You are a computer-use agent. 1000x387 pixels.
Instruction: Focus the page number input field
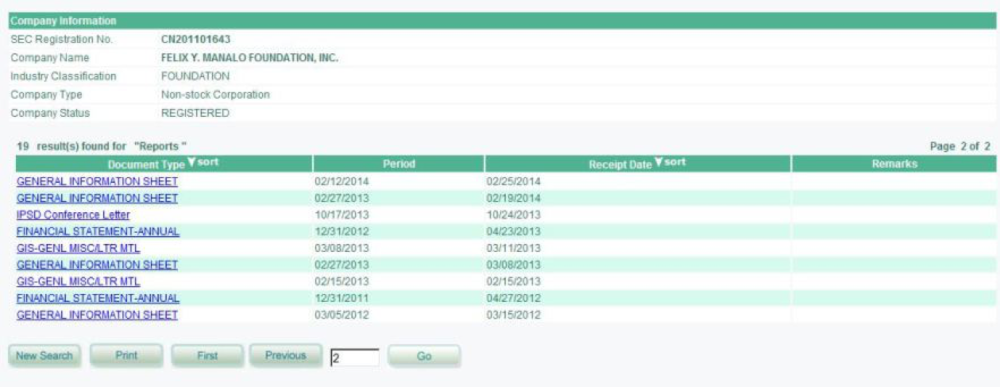355,358
